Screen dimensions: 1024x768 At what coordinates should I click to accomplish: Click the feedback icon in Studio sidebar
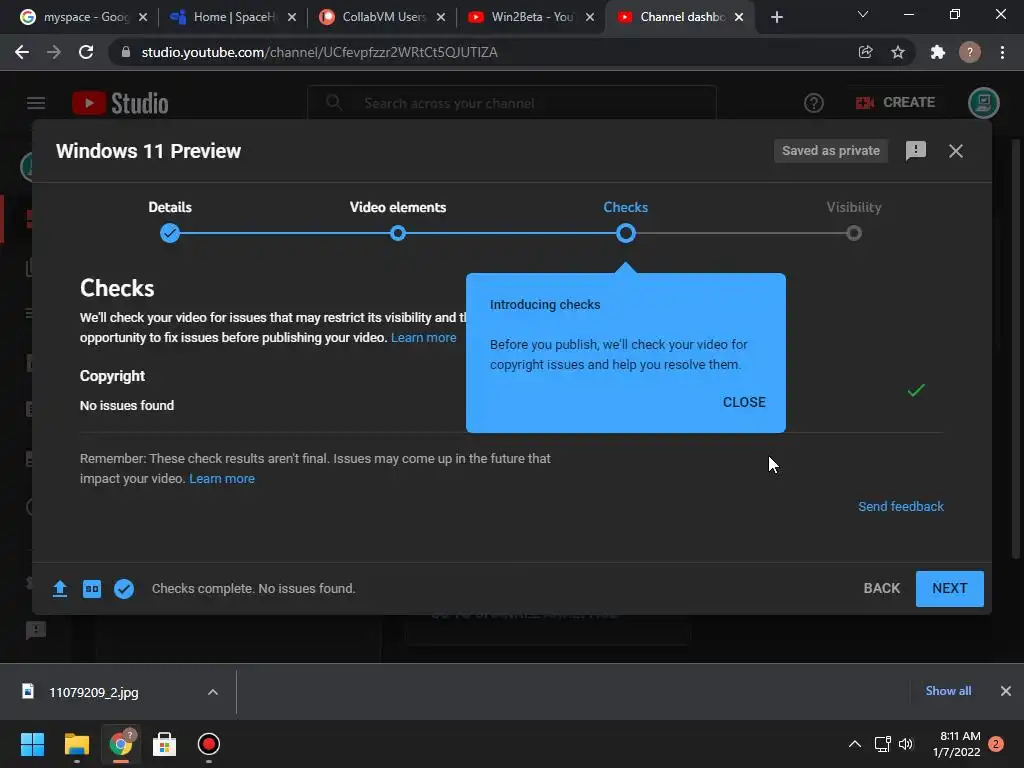pos(36,630)
